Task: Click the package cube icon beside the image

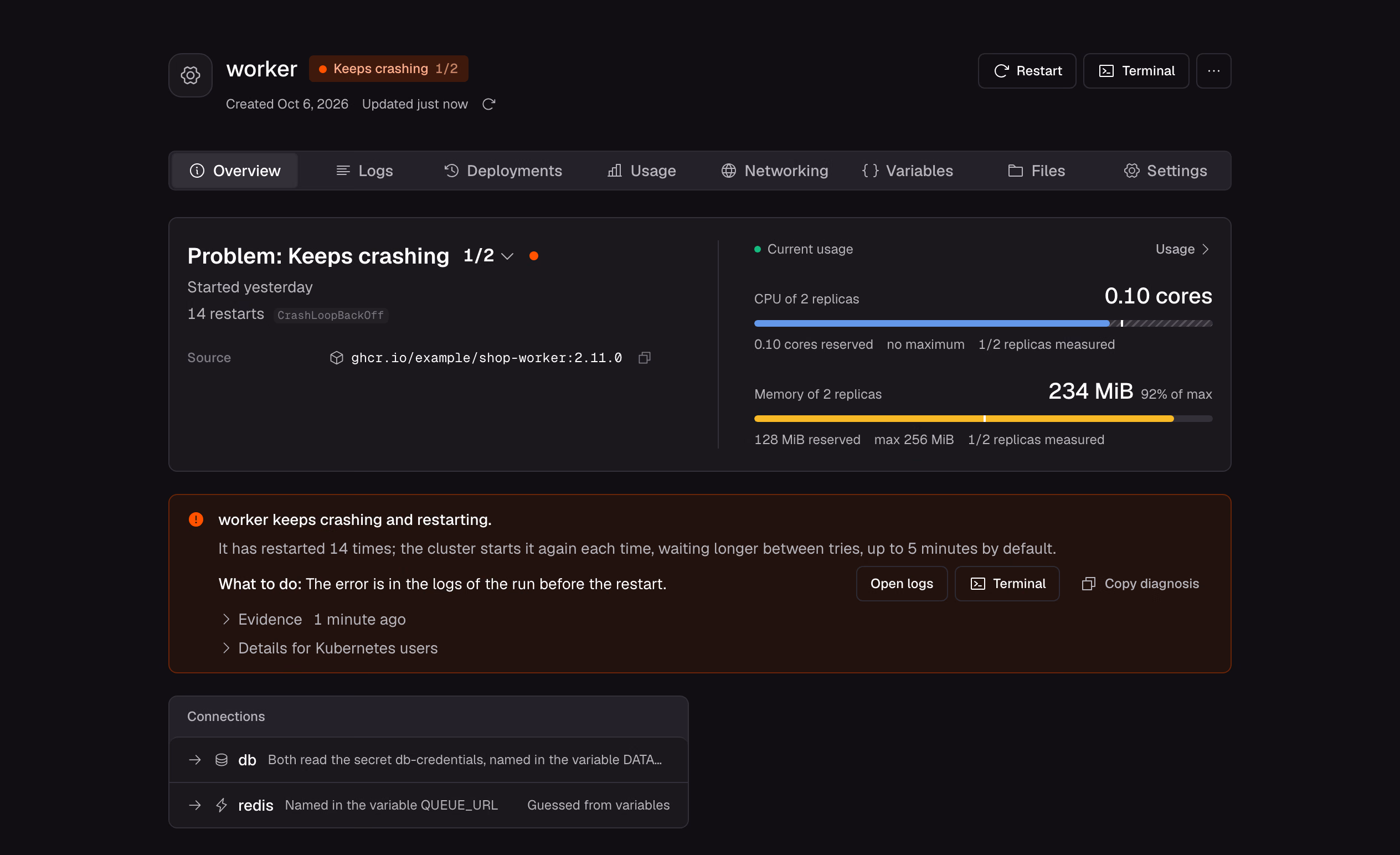Action: (336, 358)
